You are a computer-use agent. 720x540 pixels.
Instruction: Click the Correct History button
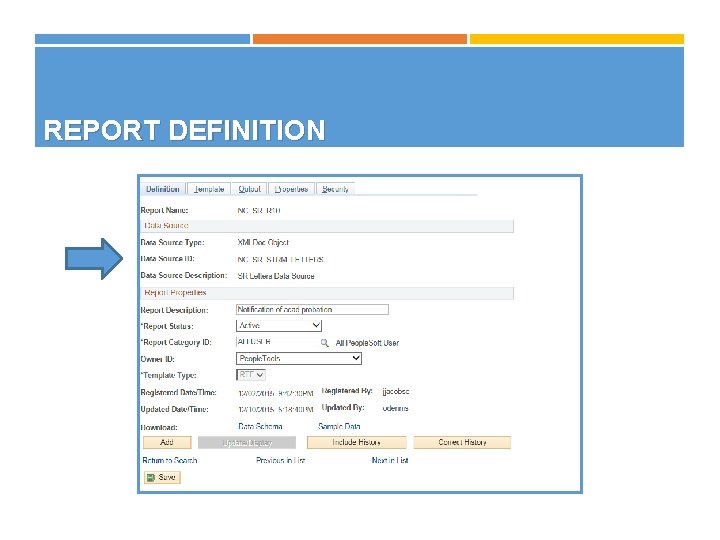point(462,442)
